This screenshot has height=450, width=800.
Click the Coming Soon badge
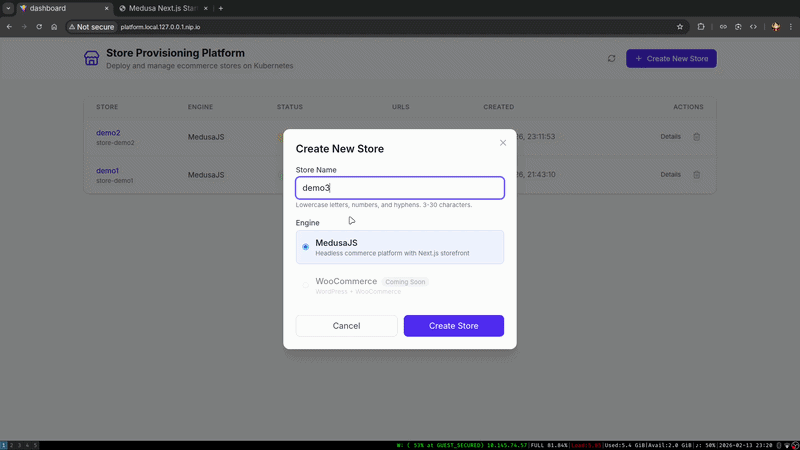pos(405,282)
